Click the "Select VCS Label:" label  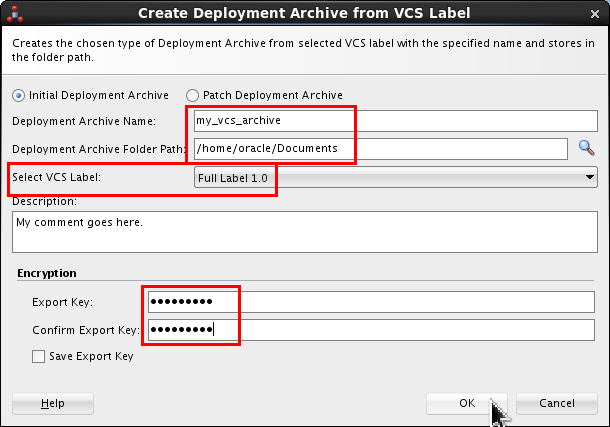coord(57,178)
